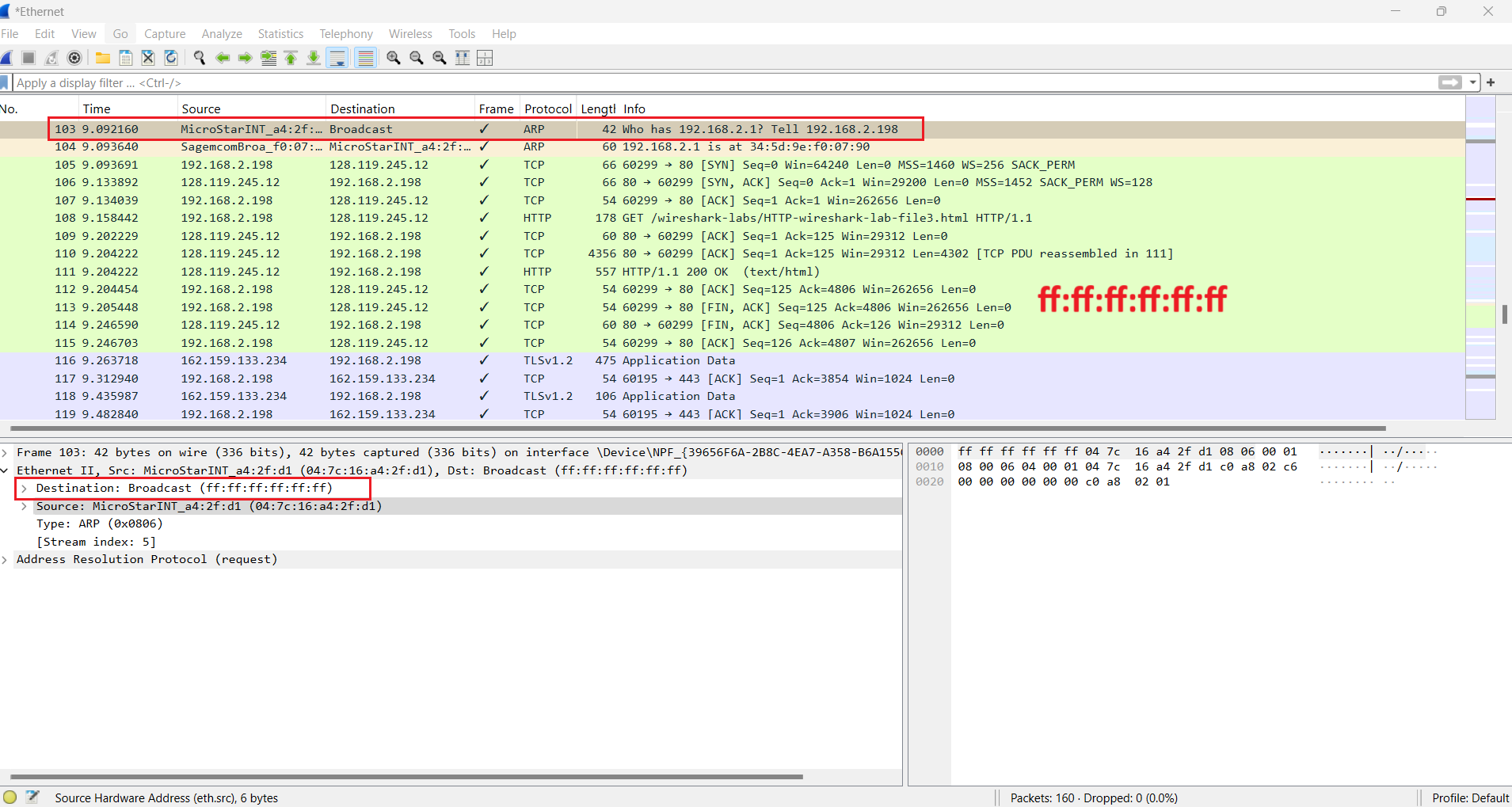This screenshot has height=807, width=1512.
Task: Reset text to normal size
Action: [x=440, y=58]
